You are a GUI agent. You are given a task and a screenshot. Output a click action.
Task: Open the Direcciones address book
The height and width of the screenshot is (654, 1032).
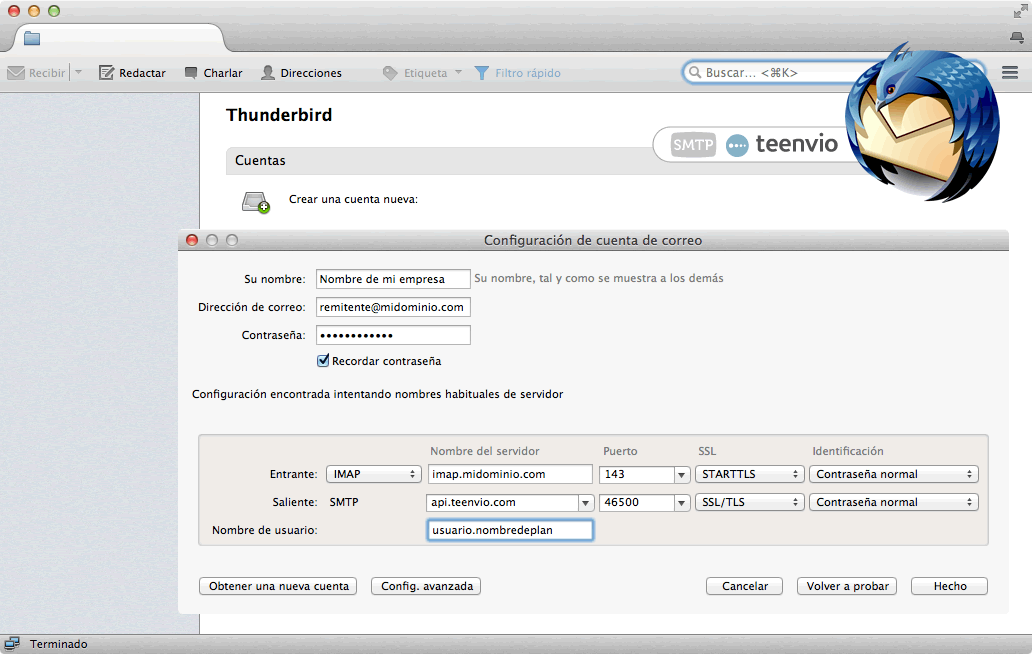[x=301, y=73]
